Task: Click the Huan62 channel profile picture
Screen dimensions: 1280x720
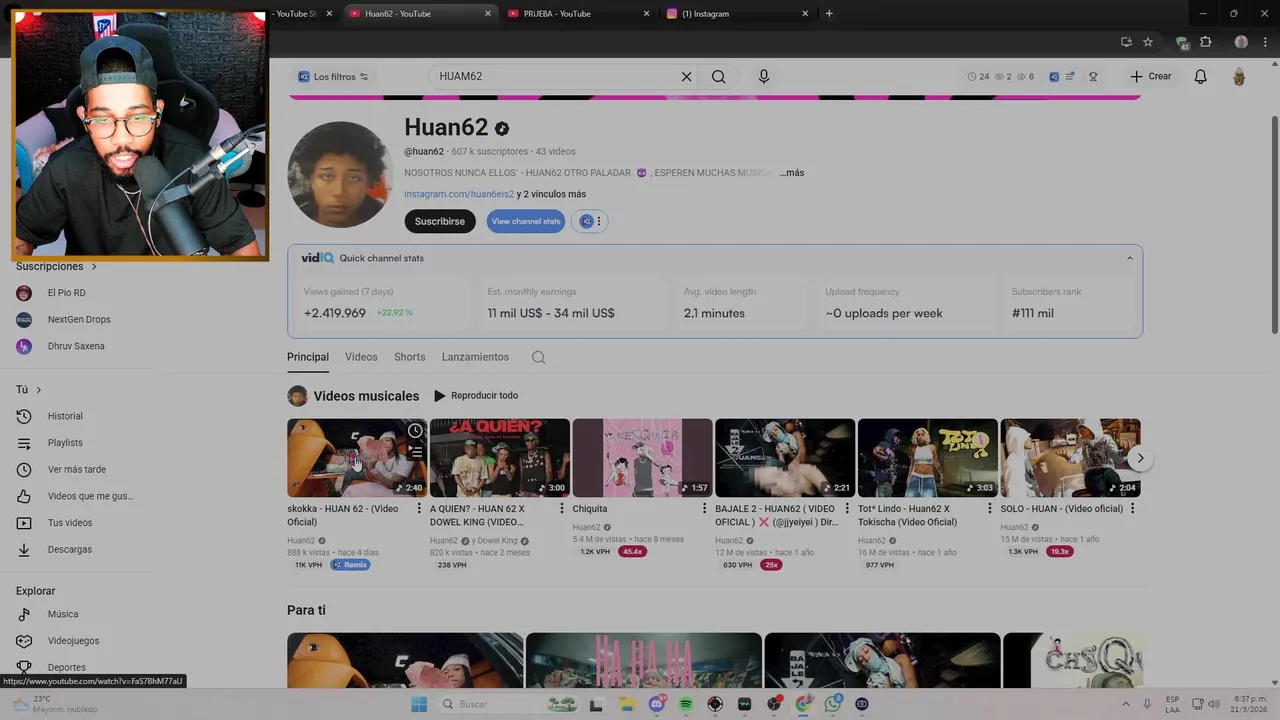Action: click(x=339, y=175)
